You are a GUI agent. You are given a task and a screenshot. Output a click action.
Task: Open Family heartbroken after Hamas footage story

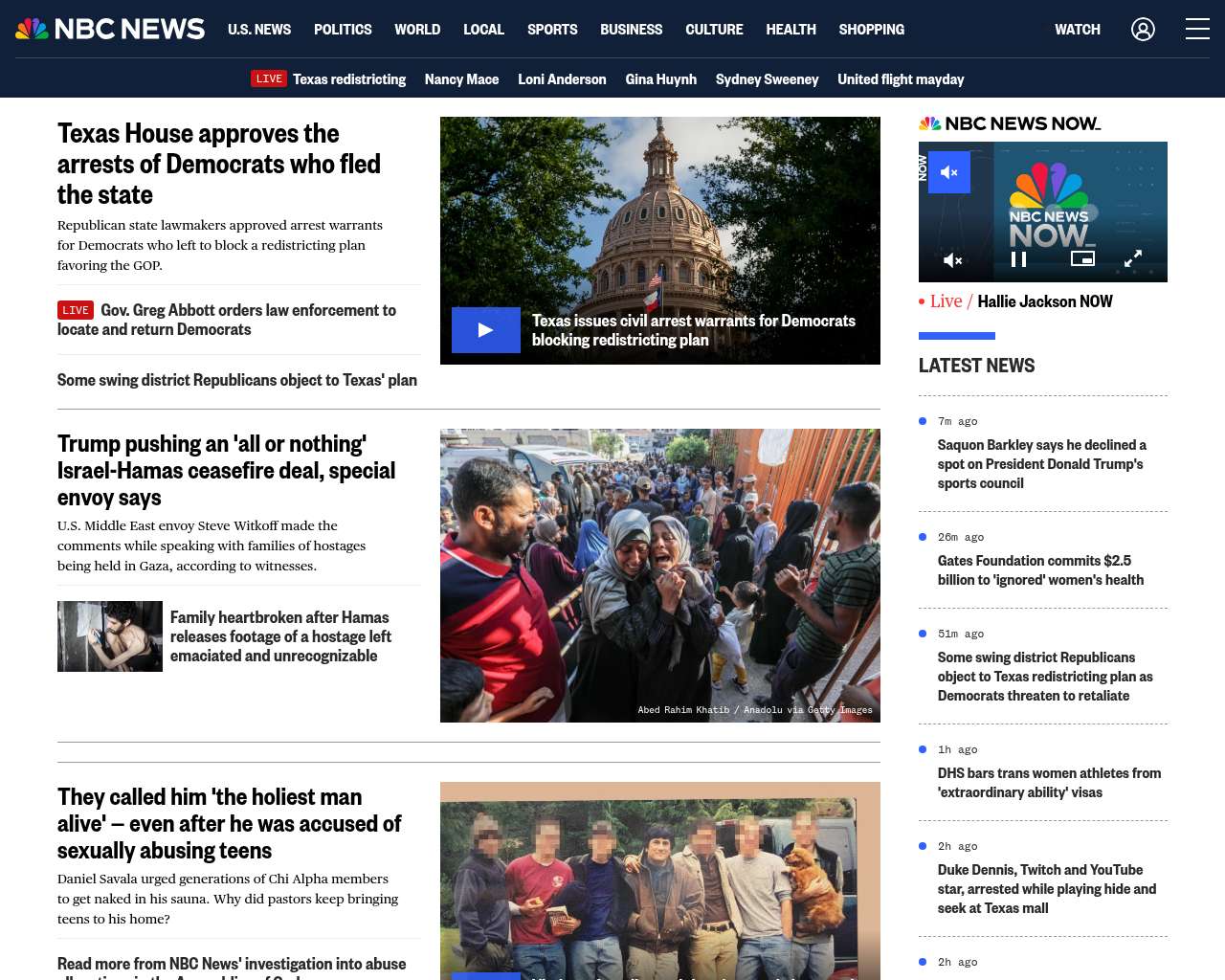[280, 636]
